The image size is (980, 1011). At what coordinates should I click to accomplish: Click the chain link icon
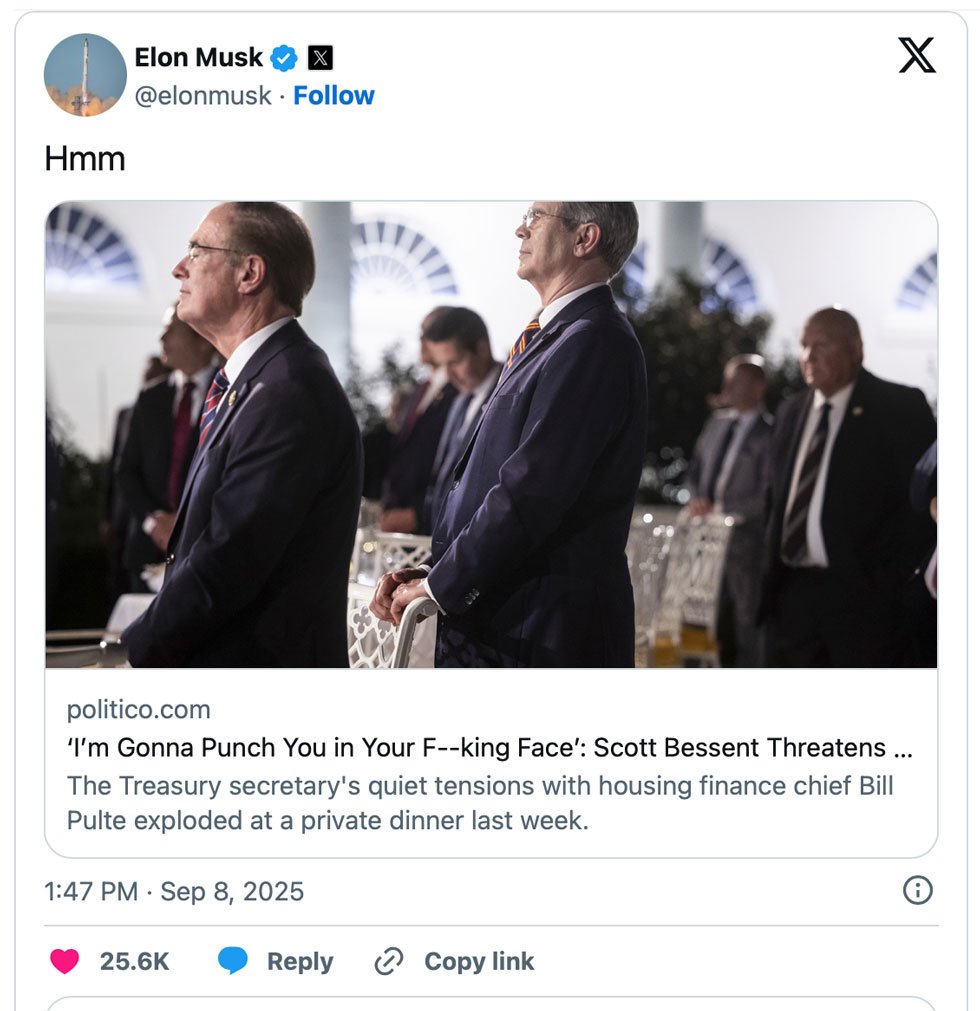click(x=388, y=962)
